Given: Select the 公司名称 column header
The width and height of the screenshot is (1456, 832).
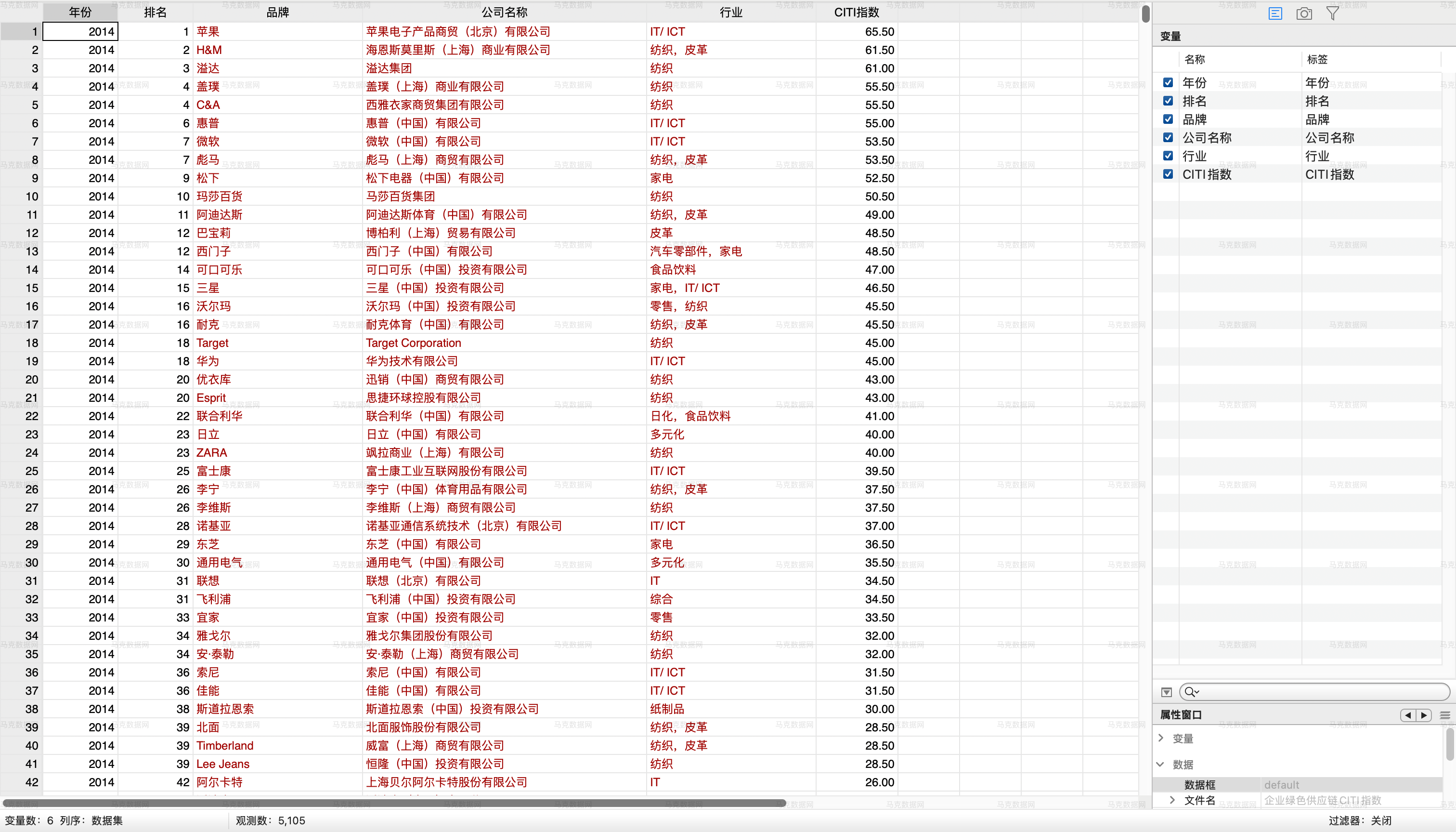Looking at the screenshot, I should click(504, 12).
